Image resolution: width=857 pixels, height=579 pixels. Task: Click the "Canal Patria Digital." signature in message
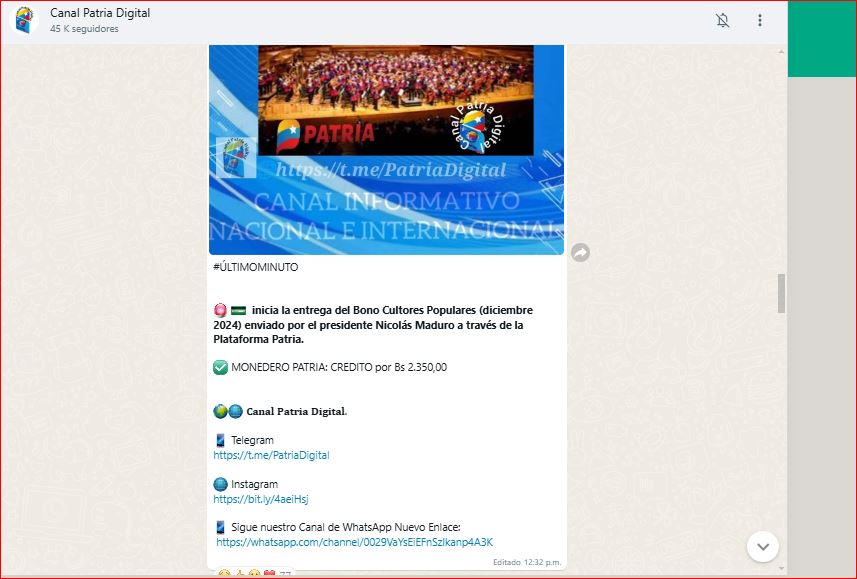click(297, 411)
